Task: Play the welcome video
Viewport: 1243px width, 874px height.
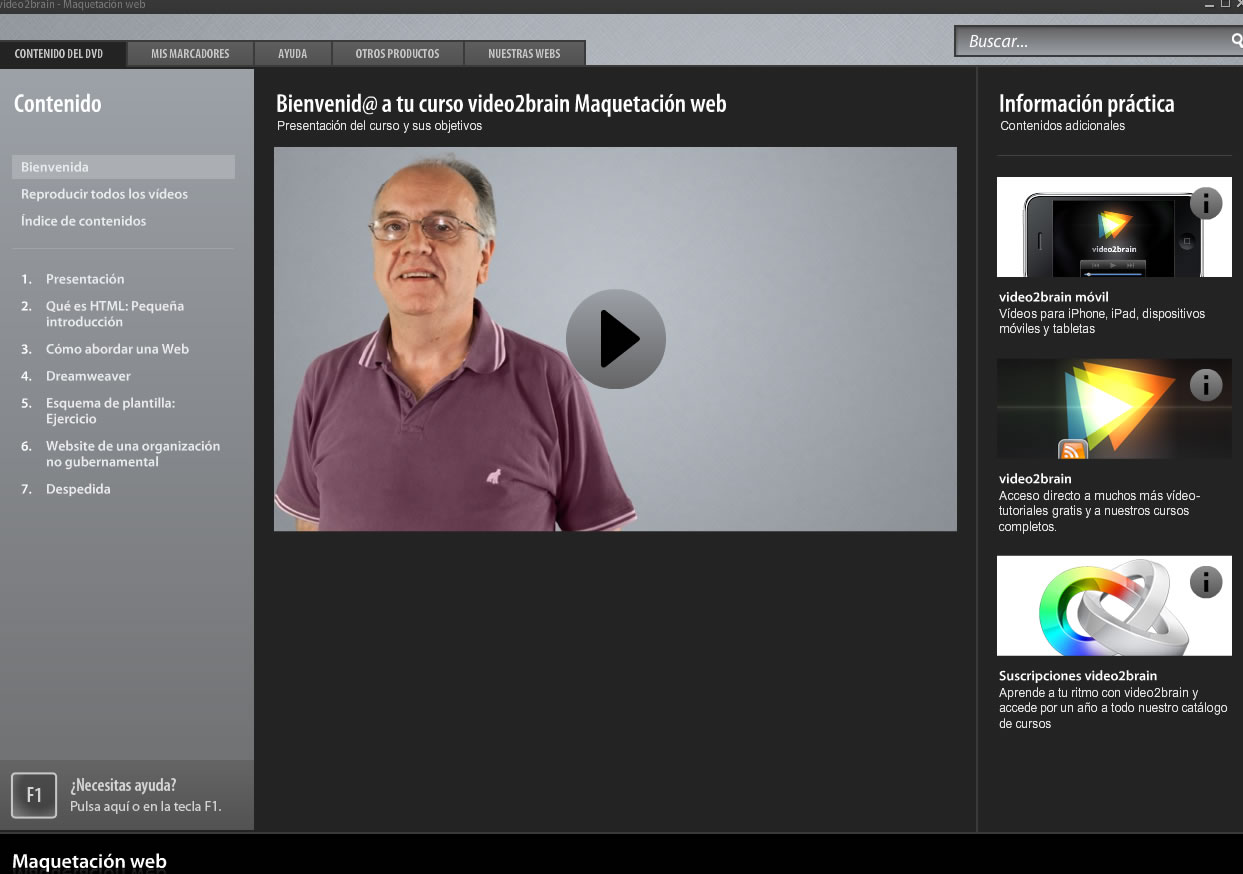Action: (x=615, y=339)
